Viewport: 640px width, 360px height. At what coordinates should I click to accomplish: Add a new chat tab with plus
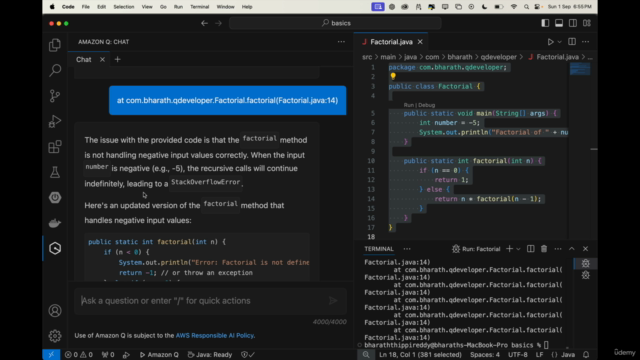118,60
